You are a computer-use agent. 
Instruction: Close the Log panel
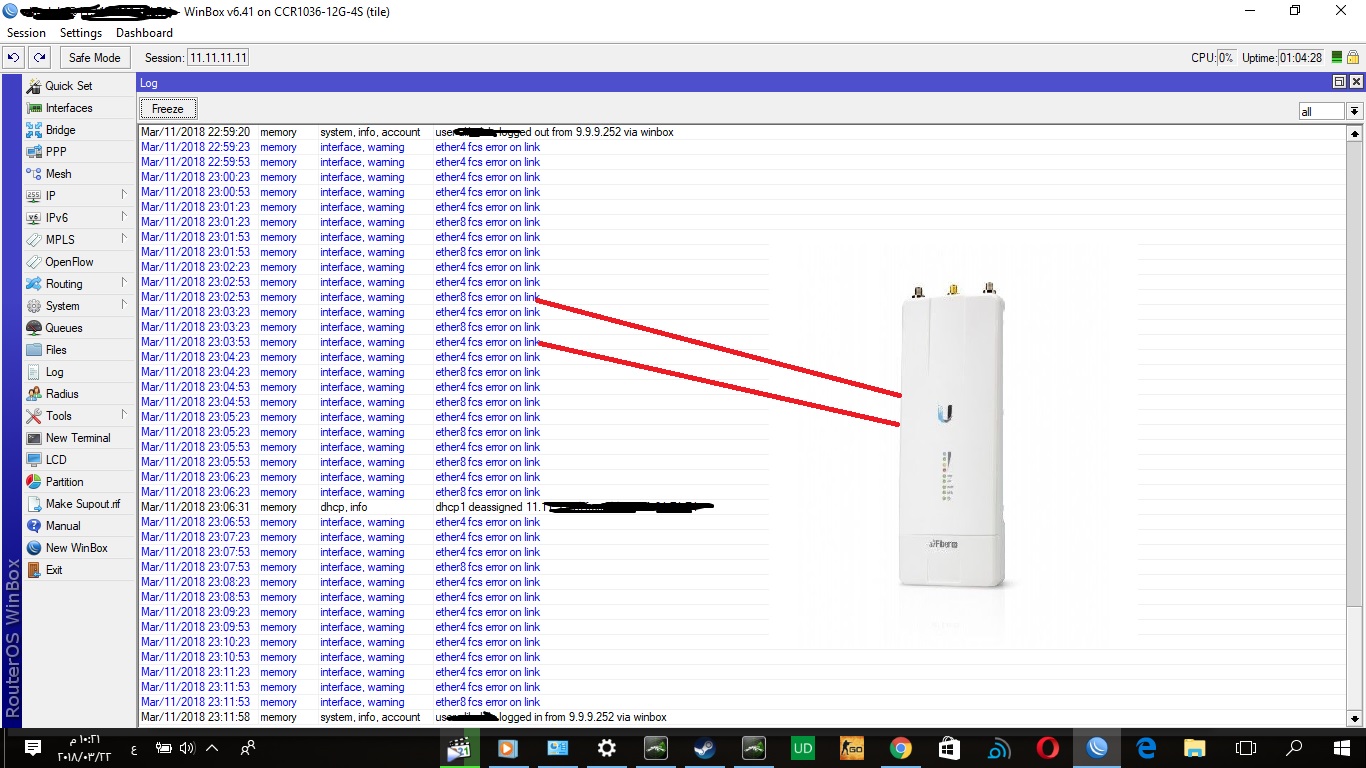[x=1356, y=82]
